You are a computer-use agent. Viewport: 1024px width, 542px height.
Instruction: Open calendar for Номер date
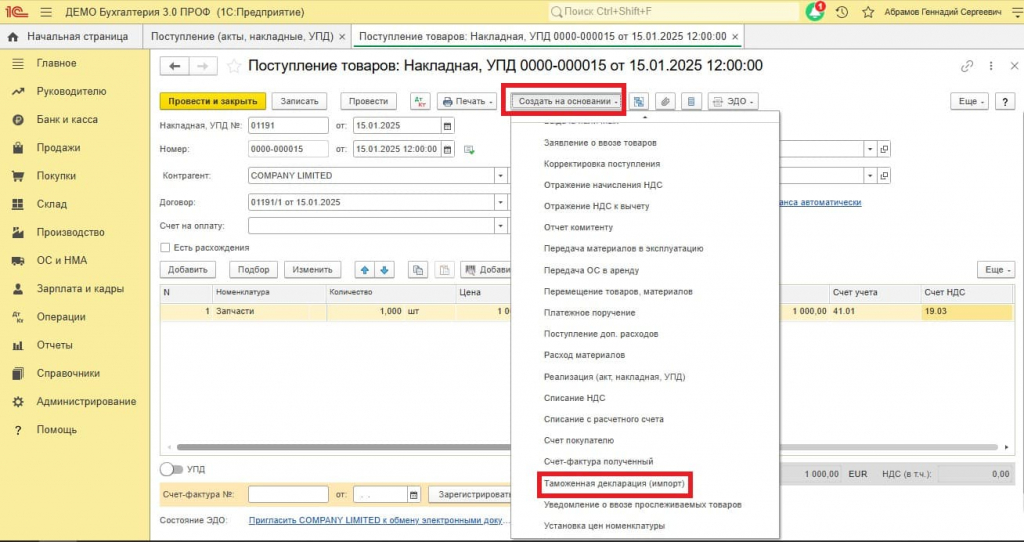[x=447, y=149]
